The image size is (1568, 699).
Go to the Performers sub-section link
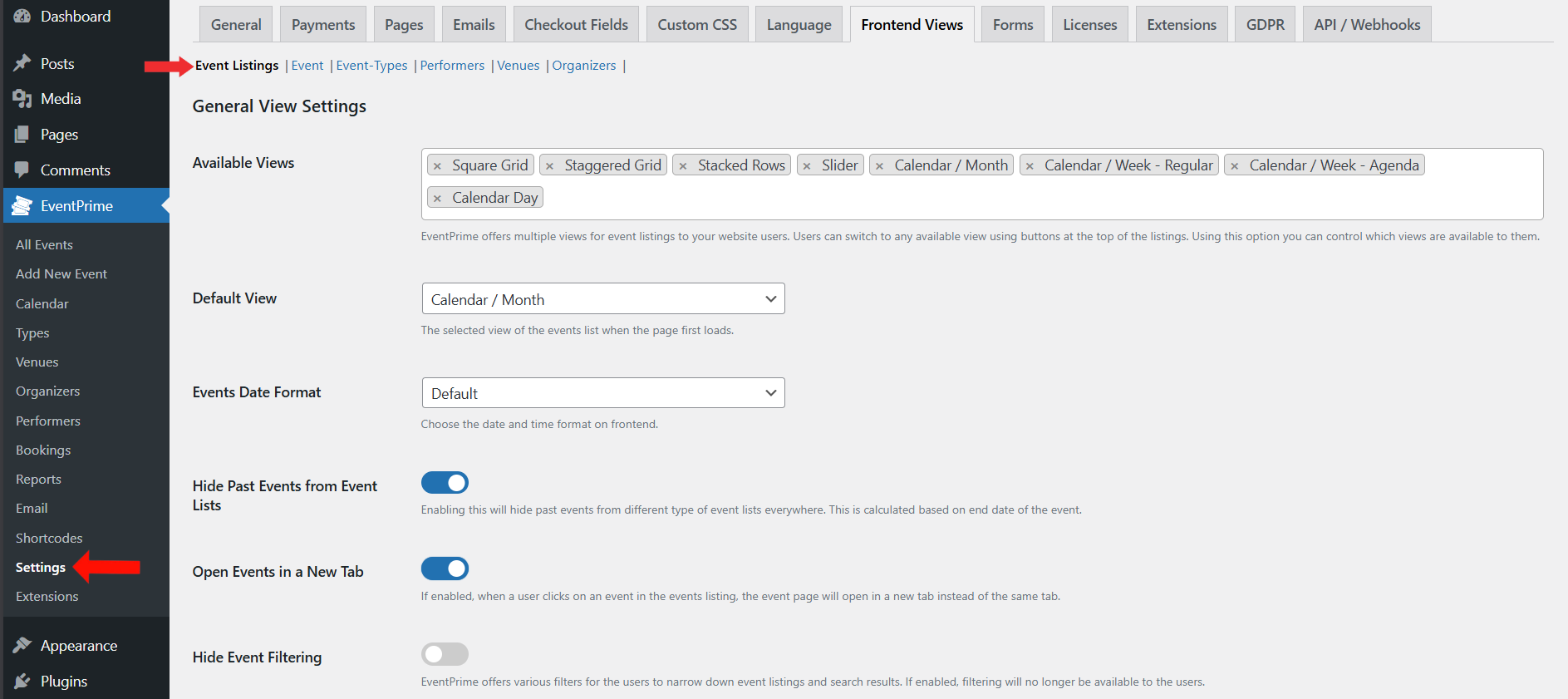point(452,66)
